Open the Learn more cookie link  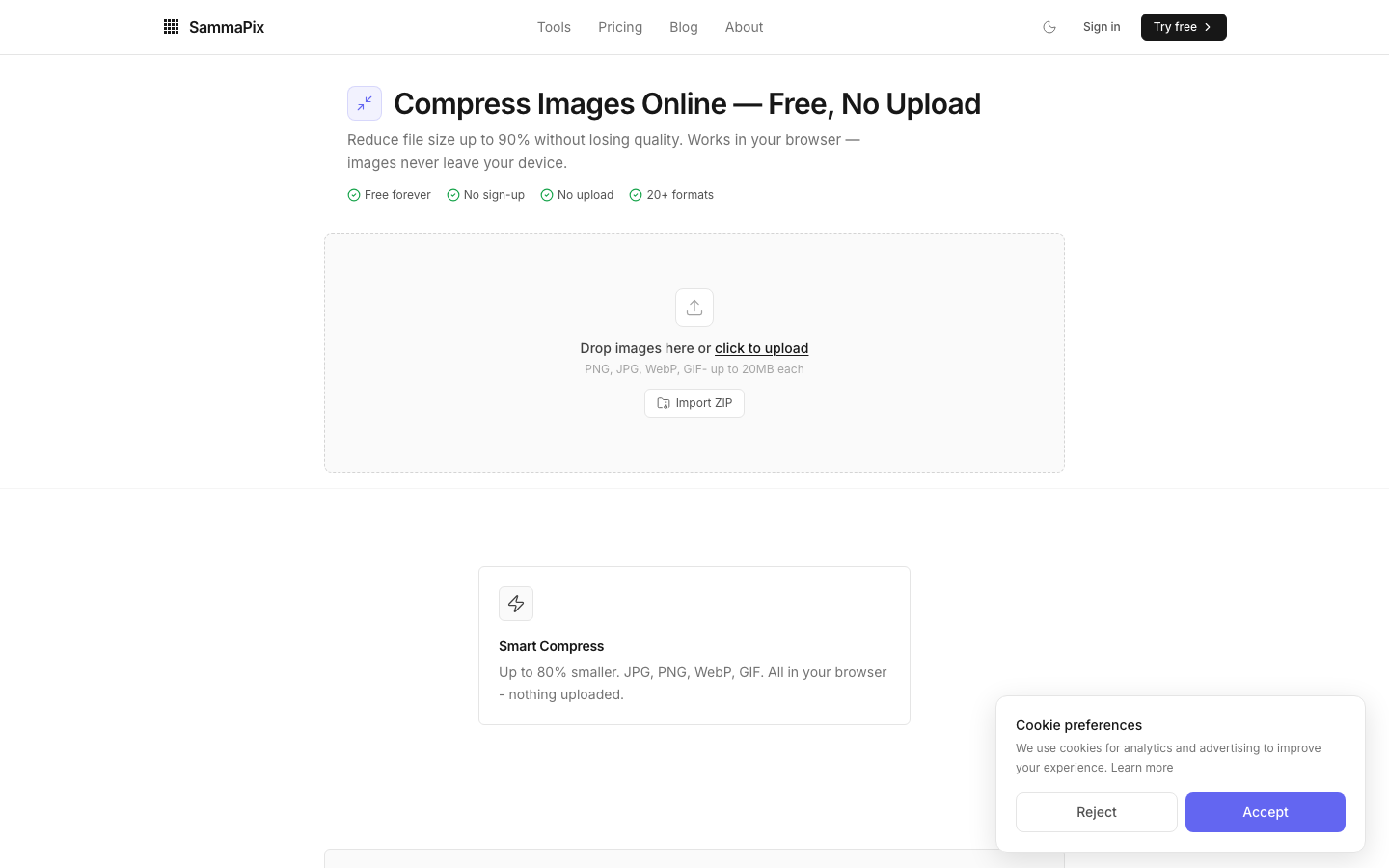(1142, 767)
